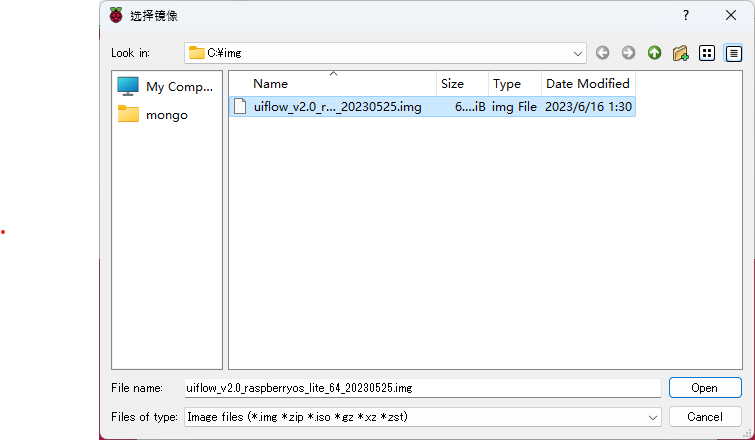755x440 pixels.
Task: Click the sort indicator arrow above Name
Action: coord(333,74)
